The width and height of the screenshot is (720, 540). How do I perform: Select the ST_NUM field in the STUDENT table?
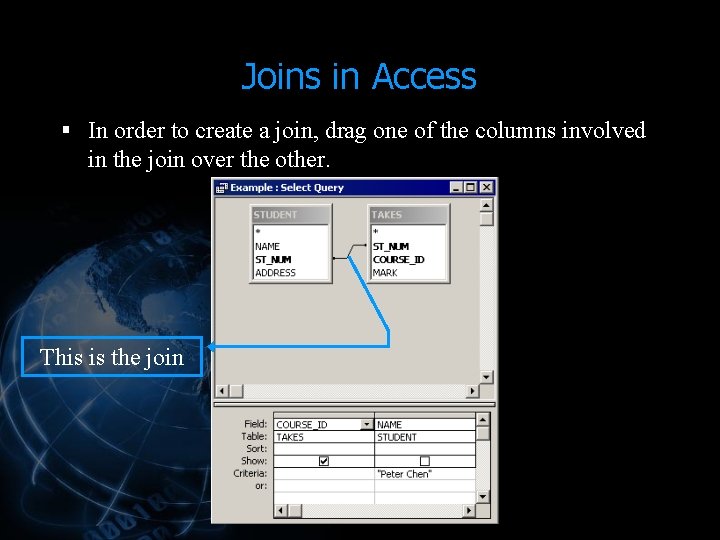coord(290,259)
